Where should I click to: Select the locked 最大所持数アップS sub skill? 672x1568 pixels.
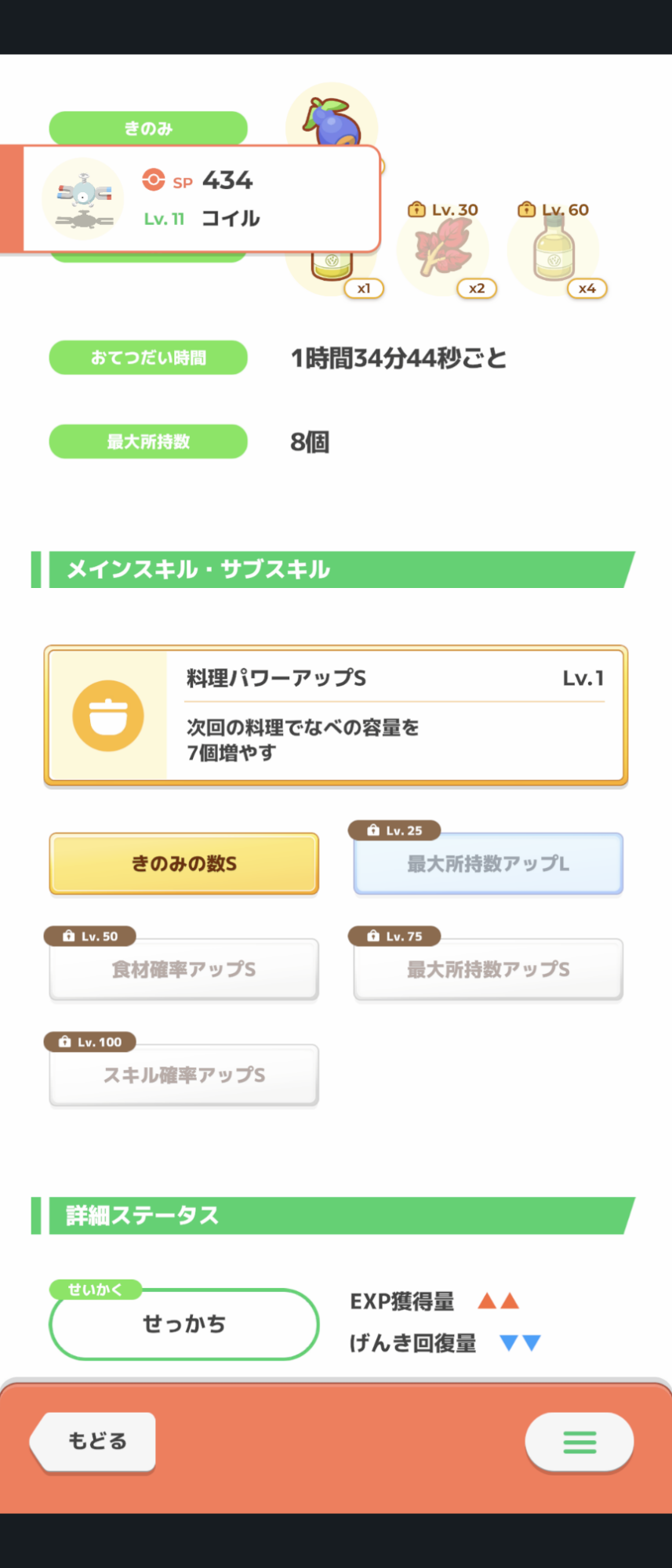coord(488,969)
